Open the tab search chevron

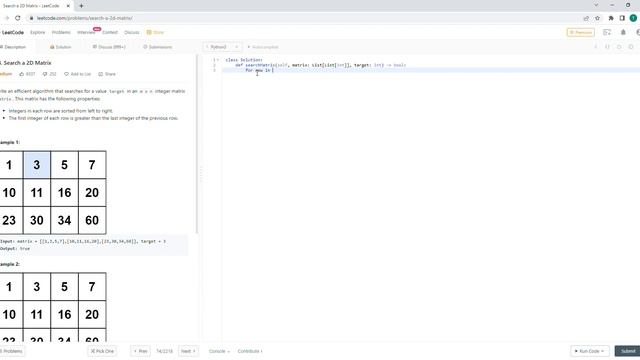(596, 5)
